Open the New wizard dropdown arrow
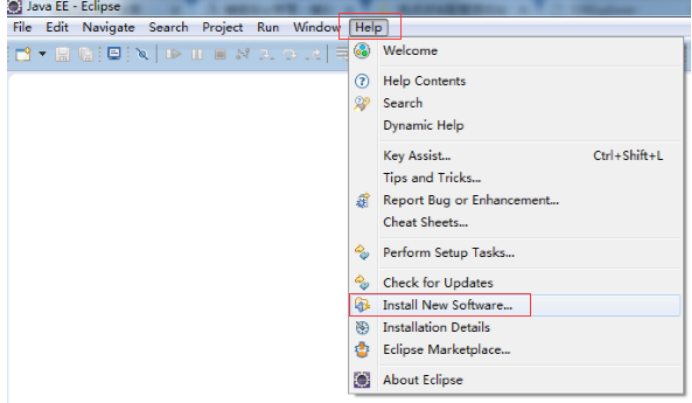This screenshot has width=692, height=403. pyautogui.click(x=42, y=54)
